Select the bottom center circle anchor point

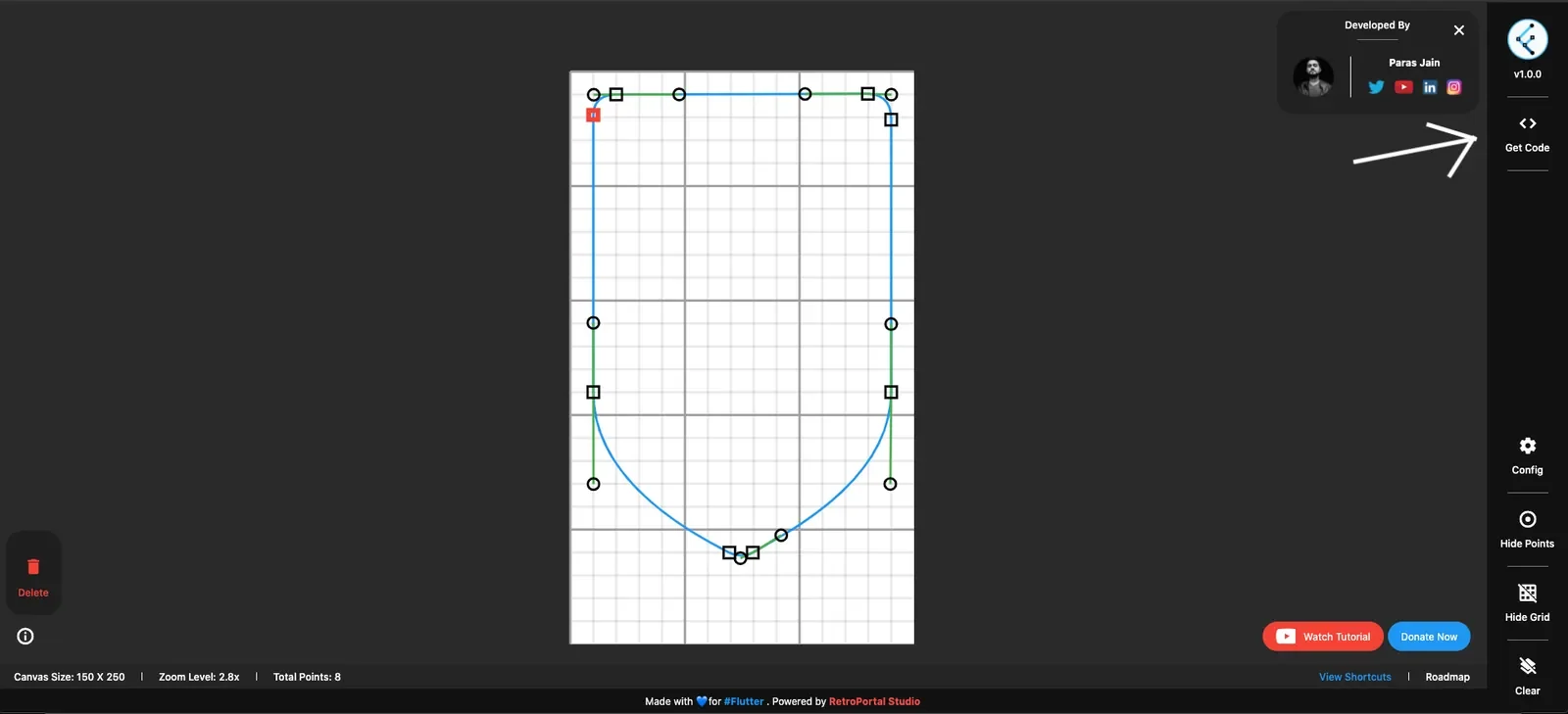pyautogui.click(x=740, y=558)
